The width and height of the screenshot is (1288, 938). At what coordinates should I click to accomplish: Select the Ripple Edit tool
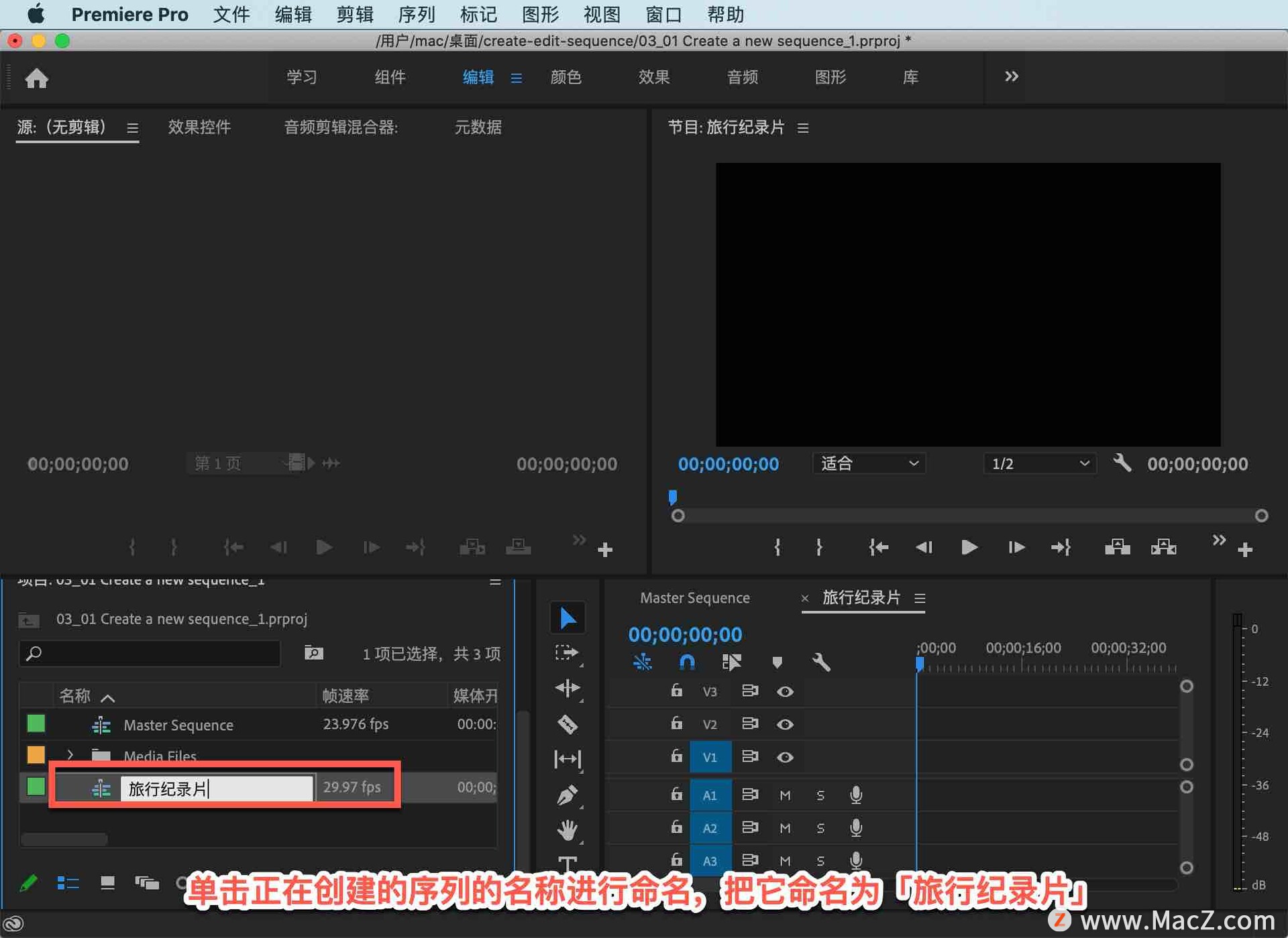568,689
